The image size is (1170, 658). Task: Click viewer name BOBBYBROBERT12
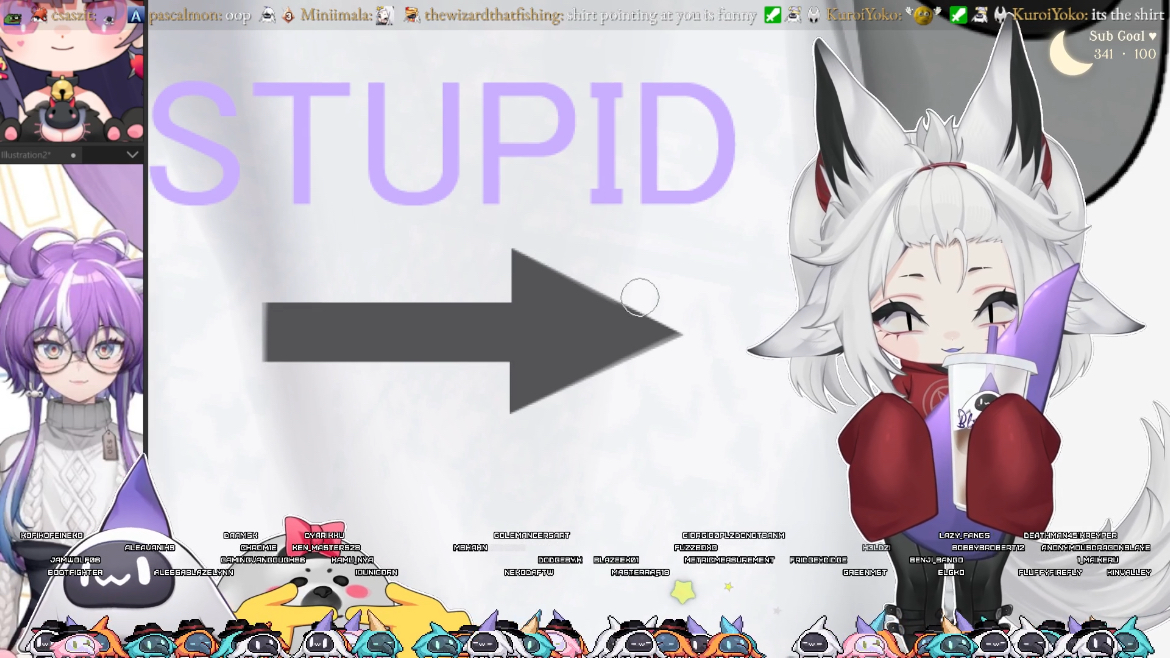988,548
